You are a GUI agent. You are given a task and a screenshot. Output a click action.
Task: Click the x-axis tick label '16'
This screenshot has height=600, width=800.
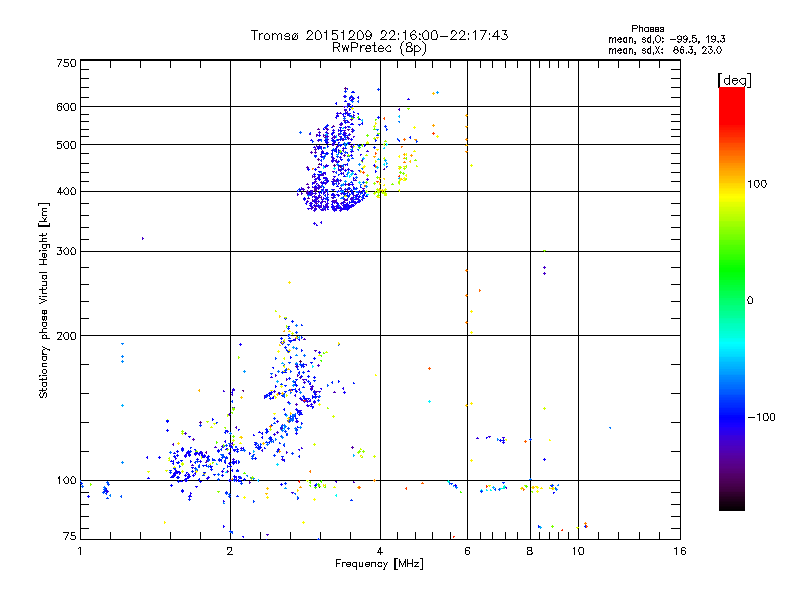pos(680,551)
